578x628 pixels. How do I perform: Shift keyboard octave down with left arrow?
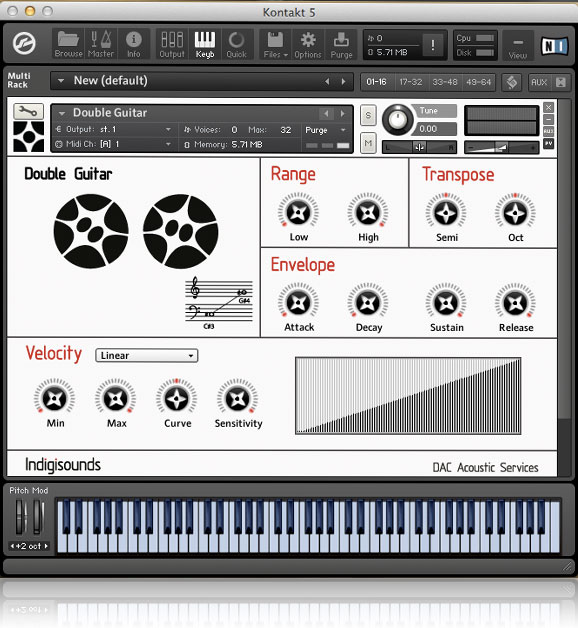coord(12,546)
